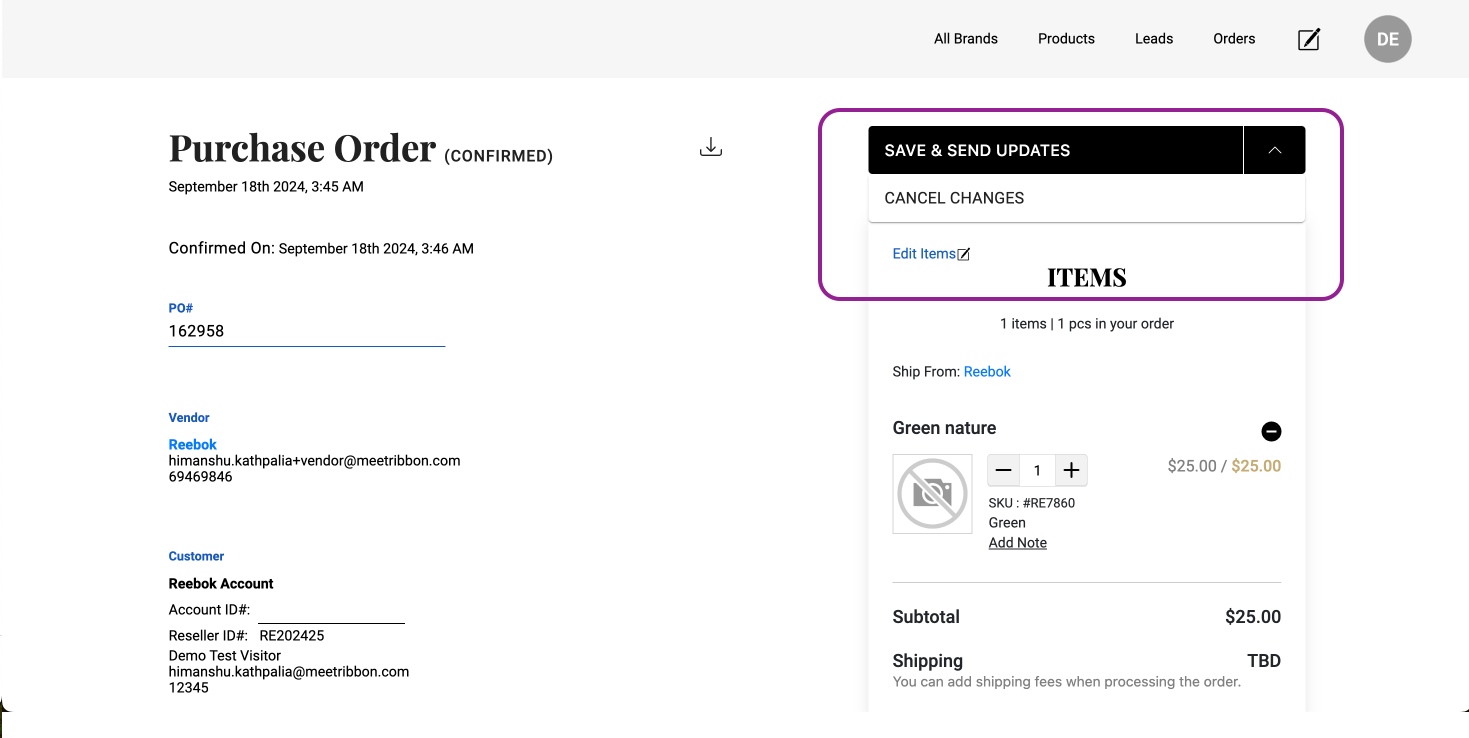Add a note to Green nature item
The height and width of the screenshot is (738, 1469).
coord(1017,543)
